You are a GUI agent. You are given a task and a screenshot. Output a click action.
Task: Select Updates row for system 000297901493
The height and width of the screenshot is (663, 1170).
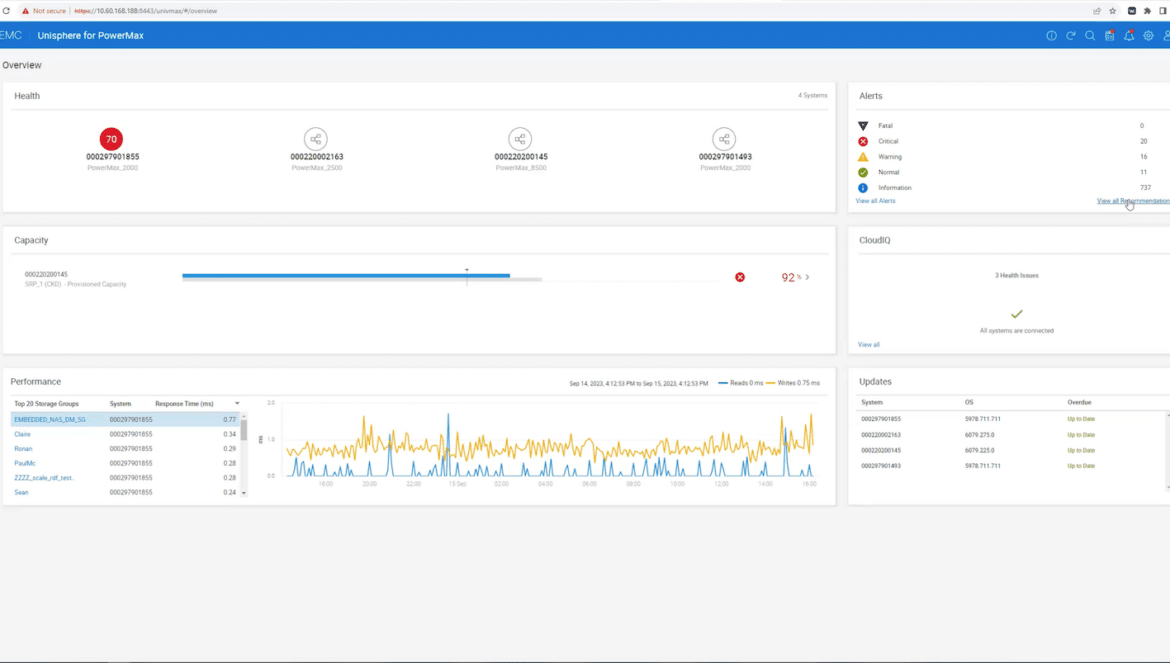coord(1011,466)
